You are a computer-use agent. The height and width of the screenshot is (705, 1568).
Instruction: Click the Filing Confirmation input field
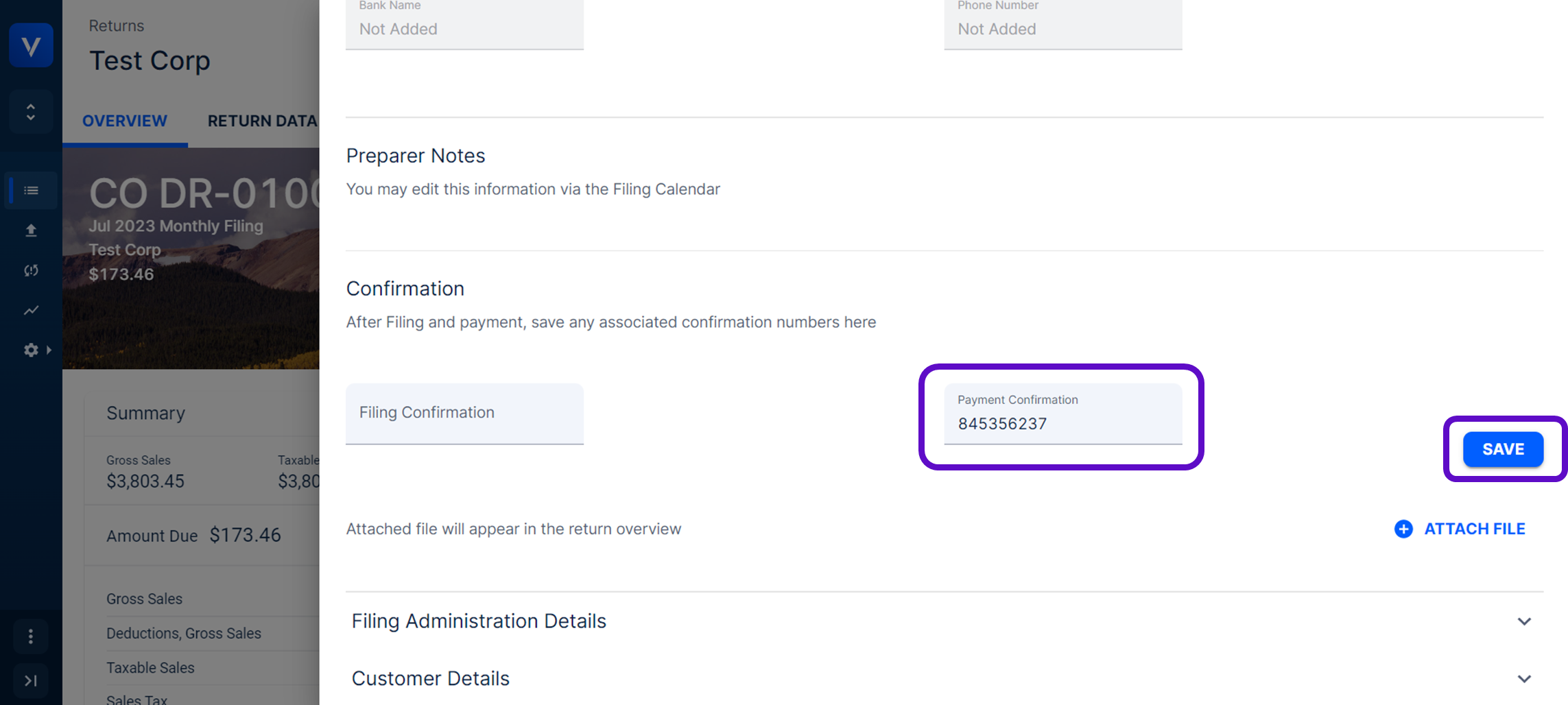click(464, 414)
